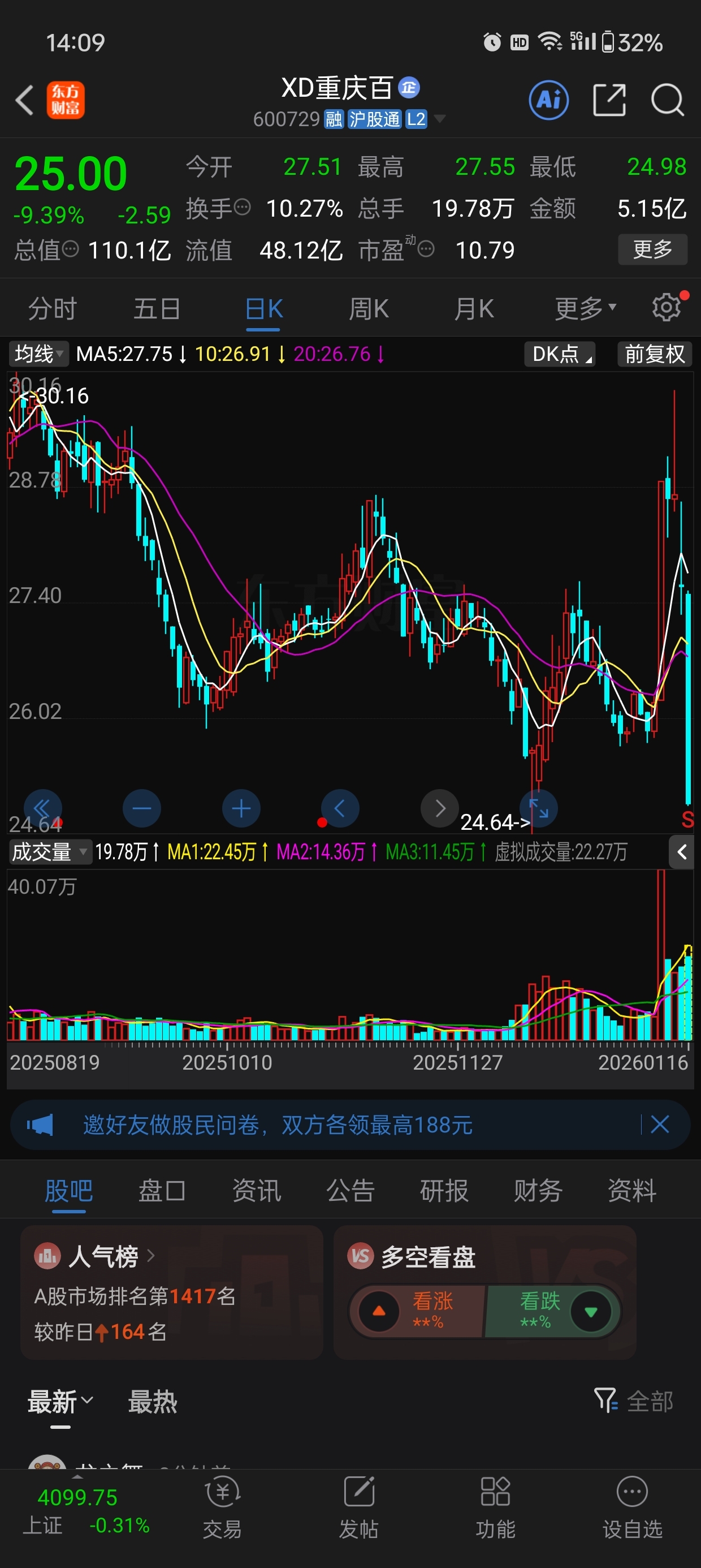This screenshot has height=1568, width=701.
Task: Tap the info icon beside 总值
Action: coord(71,249)
